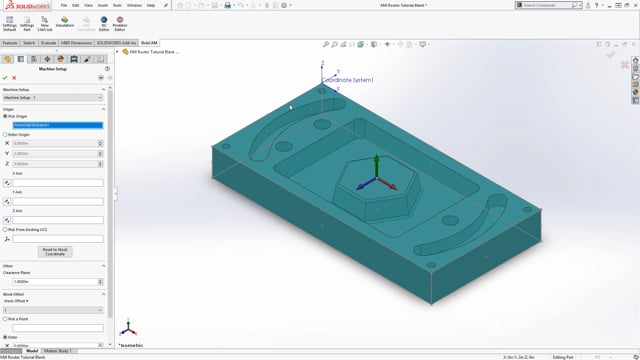Select the Pick Origin radio button
Screen dimensions: 640x360
[5, 116]
